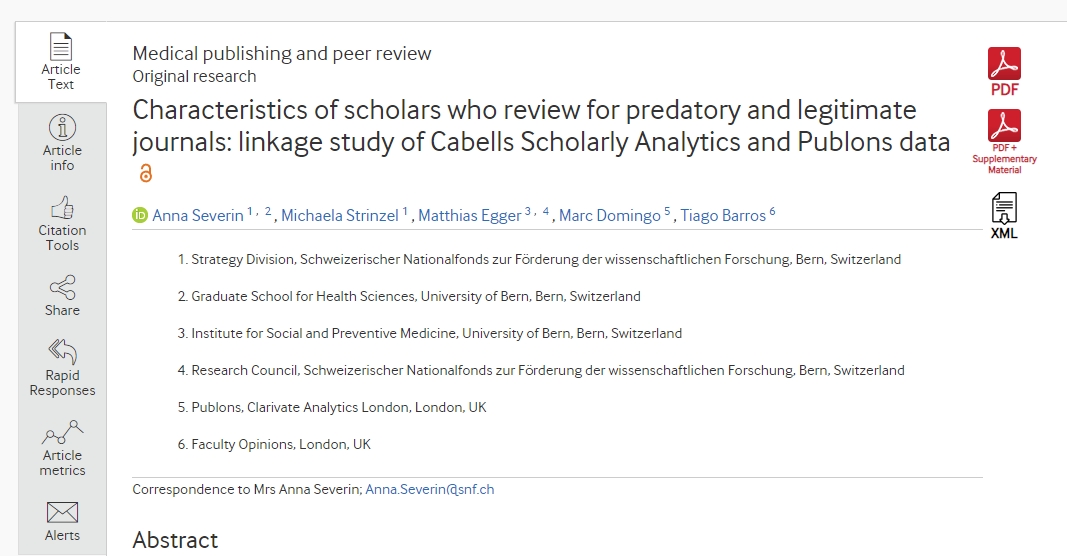Image resolution: width=1067 pixels, height=556 pixels.
Task: Open Anna Severin's ORCID iD icon
Action: tap(140, 216)
